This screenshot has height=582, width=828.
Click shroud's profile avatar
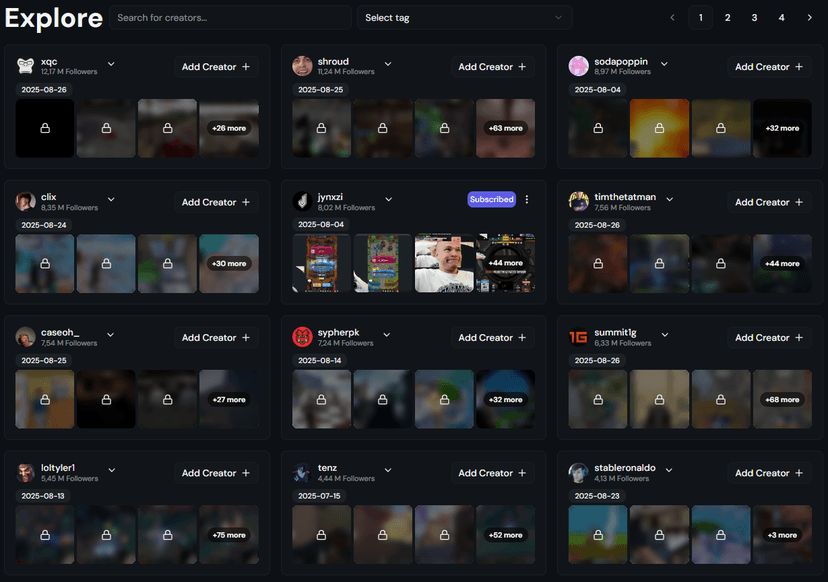301,64
